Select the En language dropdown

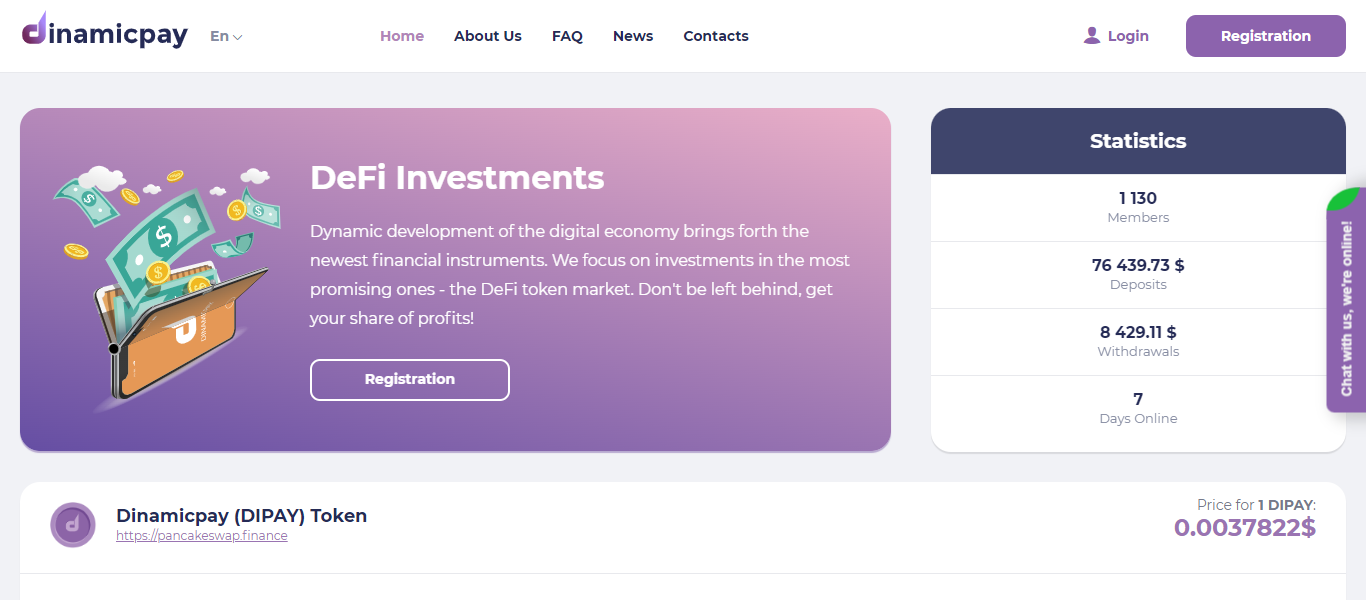[x=226, y=36]
